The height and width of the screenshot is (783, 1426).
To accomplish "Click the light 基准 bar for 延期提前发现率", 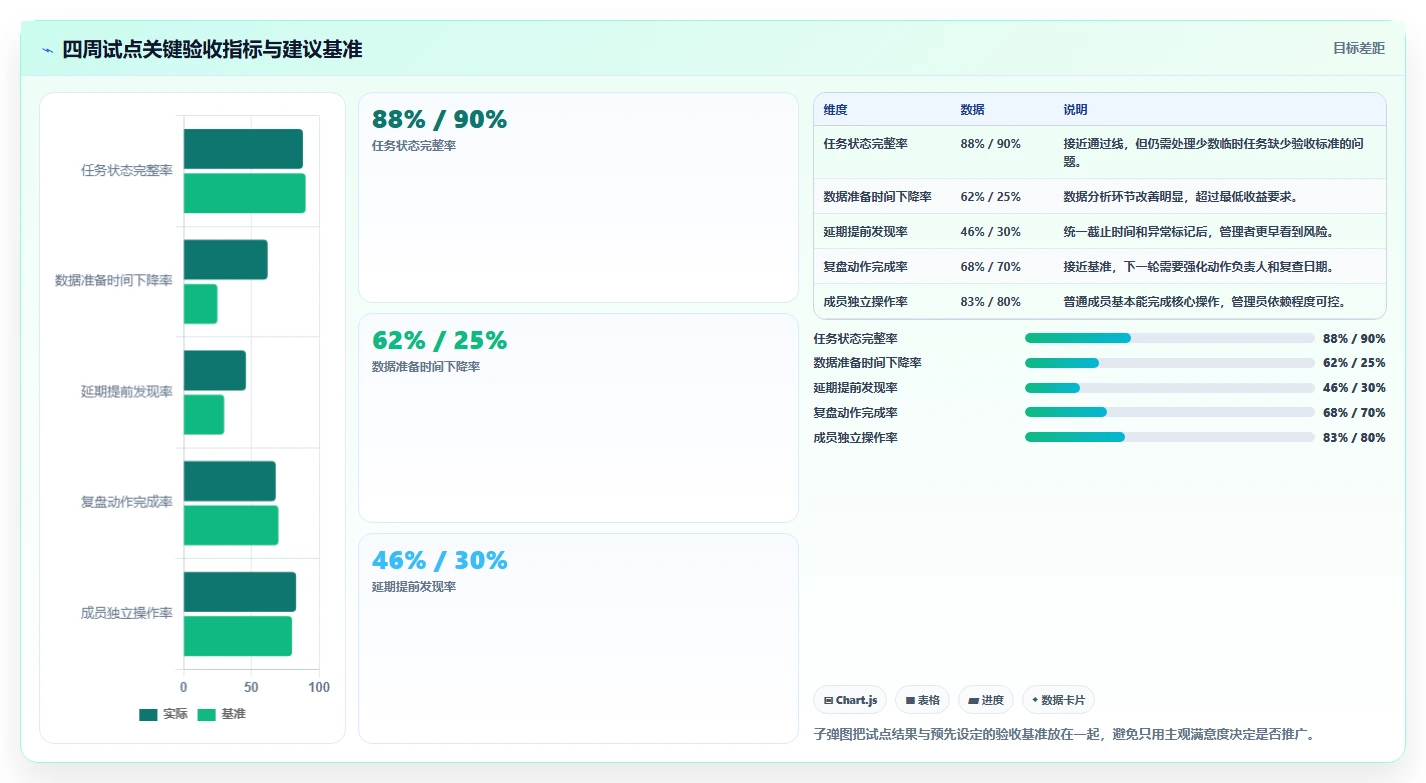I will point(204,414).
